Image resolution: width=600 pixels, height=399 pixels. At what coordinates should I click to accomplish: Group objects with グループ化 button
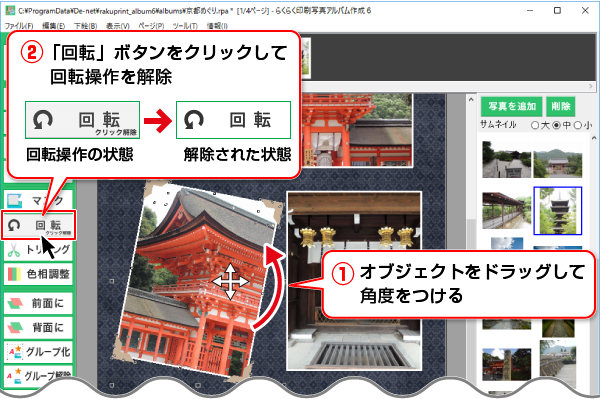(38, 352)
